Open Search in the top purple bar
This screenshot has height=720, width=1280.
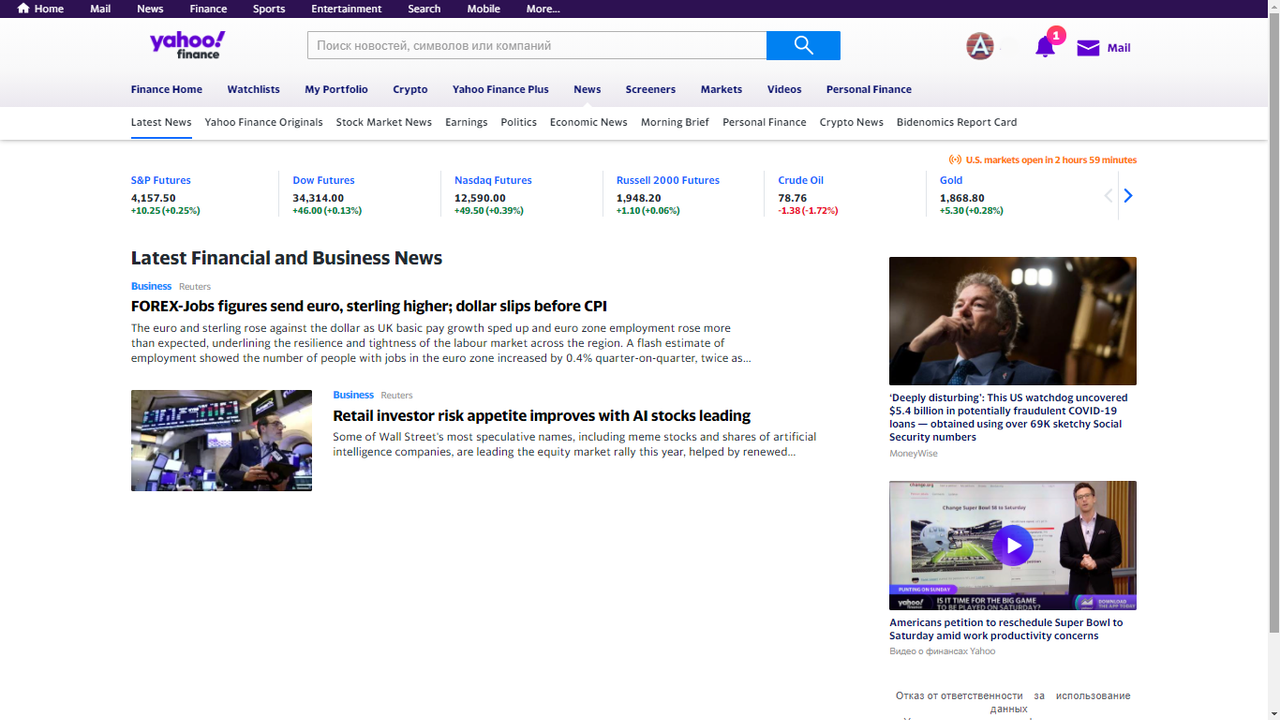click(x=424, y=8)
